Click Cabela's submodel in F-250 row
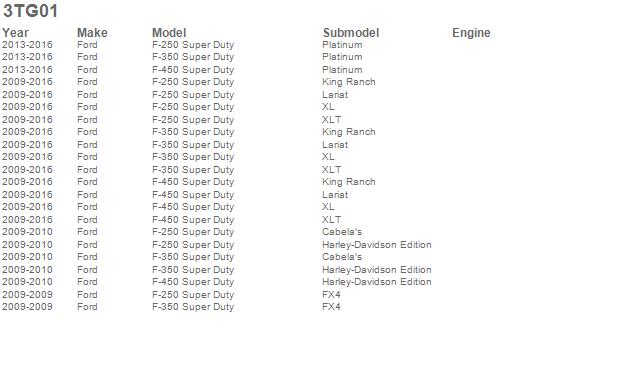The height and width of the screenshot is (375, 628). click(x=342, y=232)
